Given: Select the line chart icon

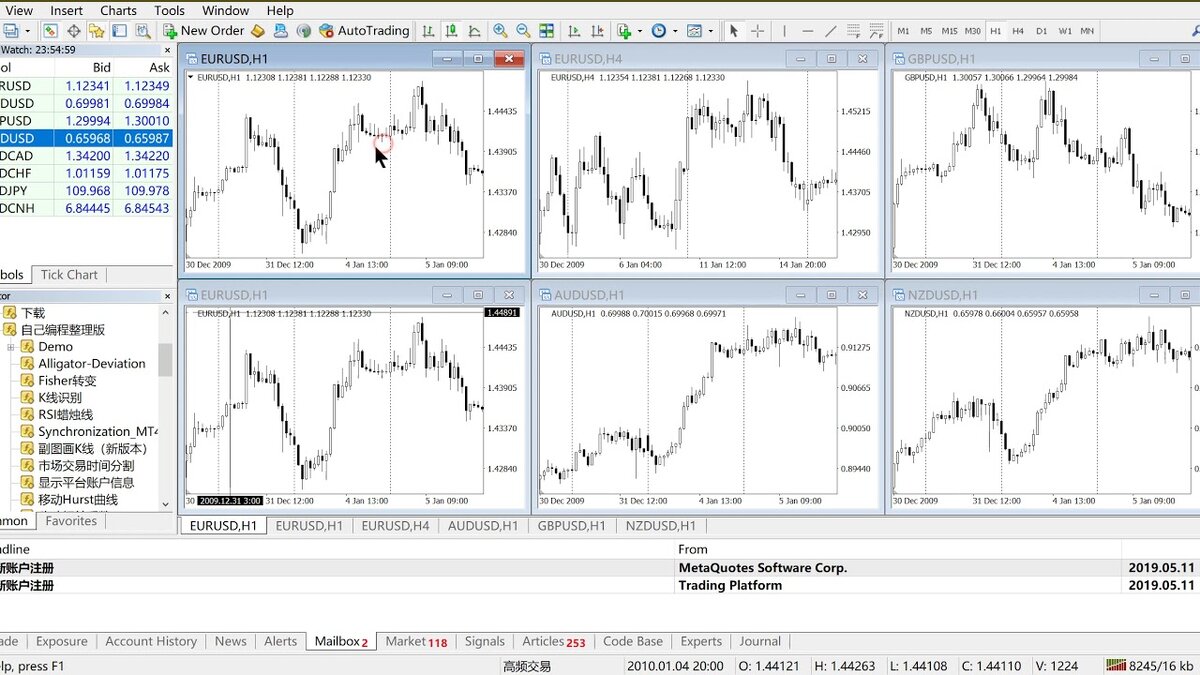Looking at the screenshot, I should pos(474,31).
